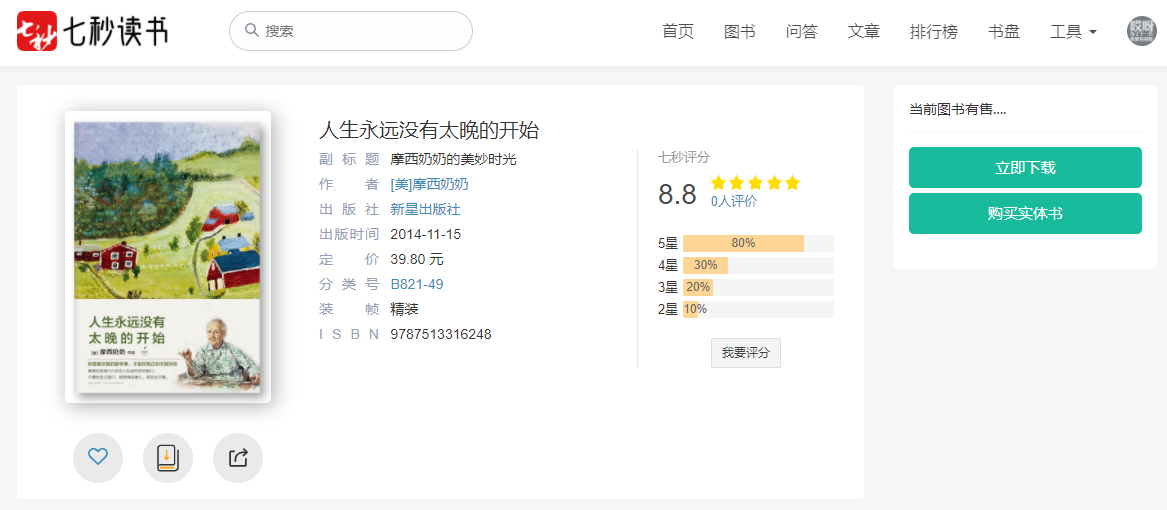The height and width of the screenshot is (510, 1167).
Task: Click the 购买实体书 button
Action: [1025, 214]
